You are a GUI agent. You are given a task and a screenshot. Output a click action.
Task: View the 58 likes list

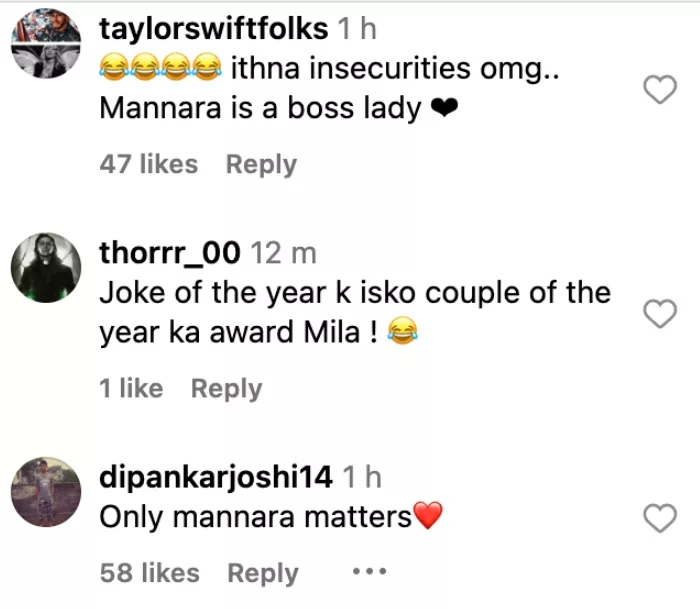149,573
